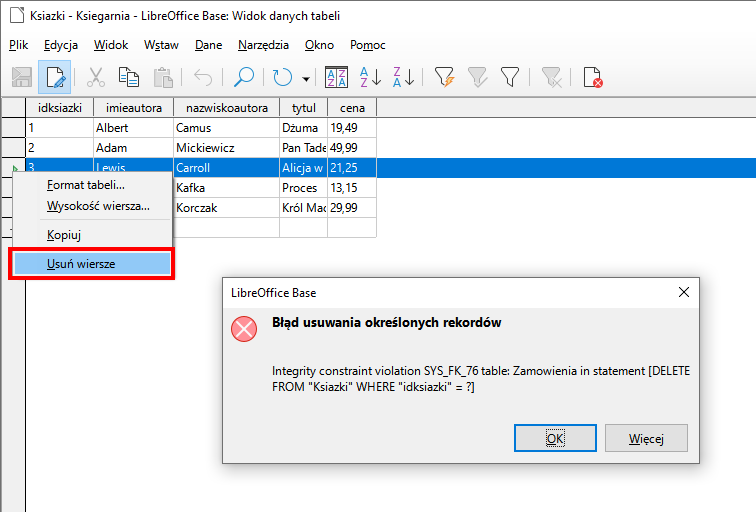Select the cell containing Korczak
Screen dimensions: 756x512
tap(227, 208)
